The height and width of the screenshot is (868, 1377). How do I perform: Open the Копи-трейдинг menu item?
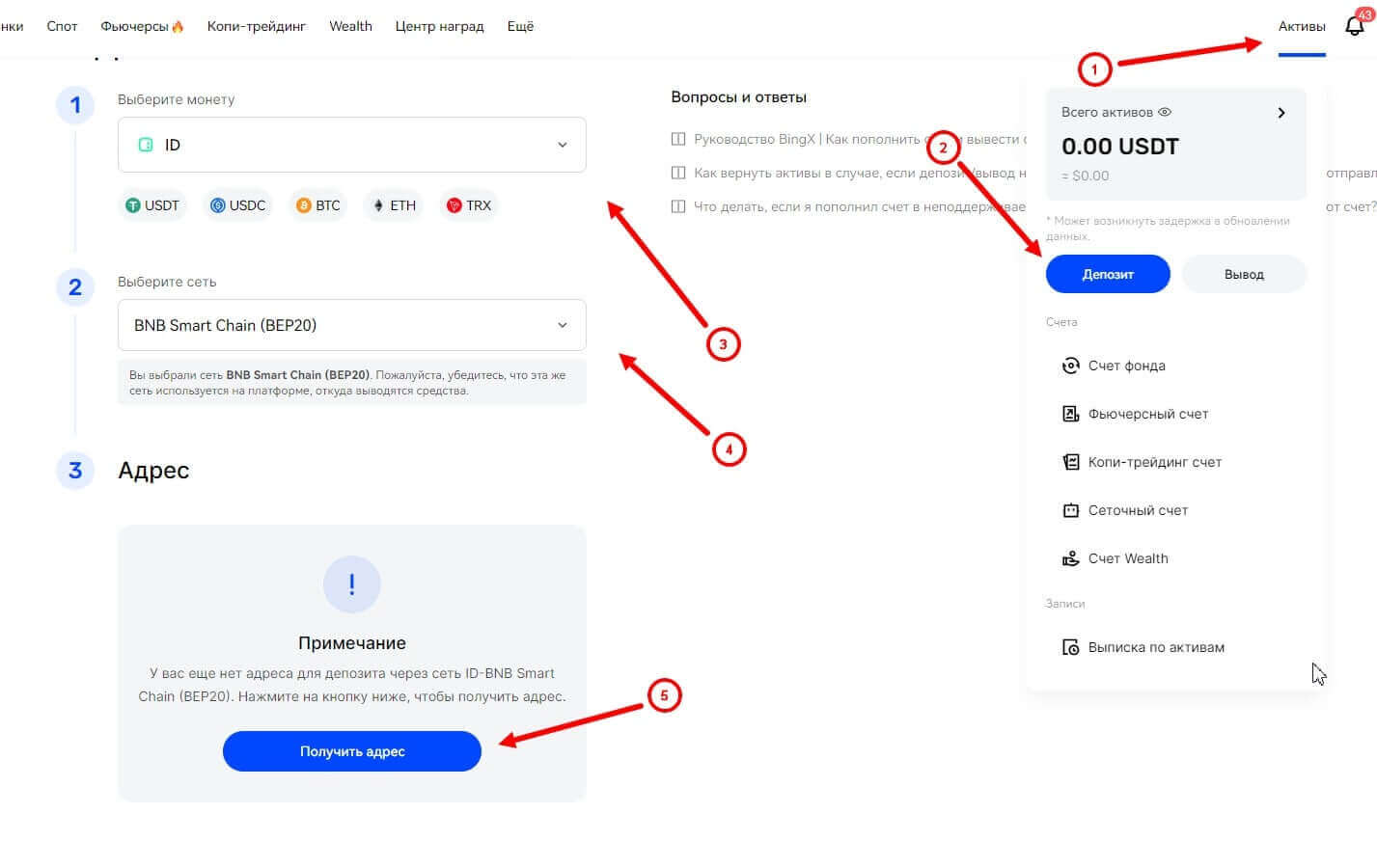tap(256, 26)
